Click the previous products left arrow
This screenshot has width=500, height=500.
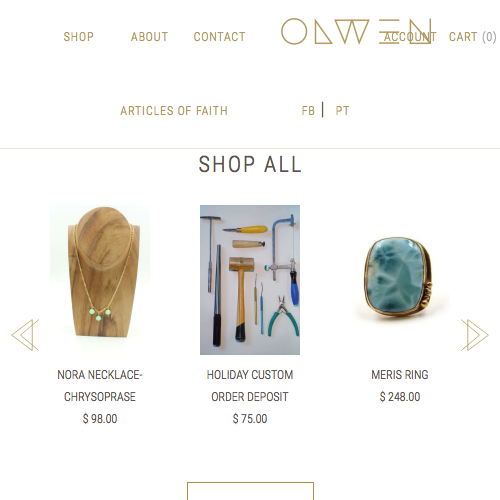coord(25,335)
